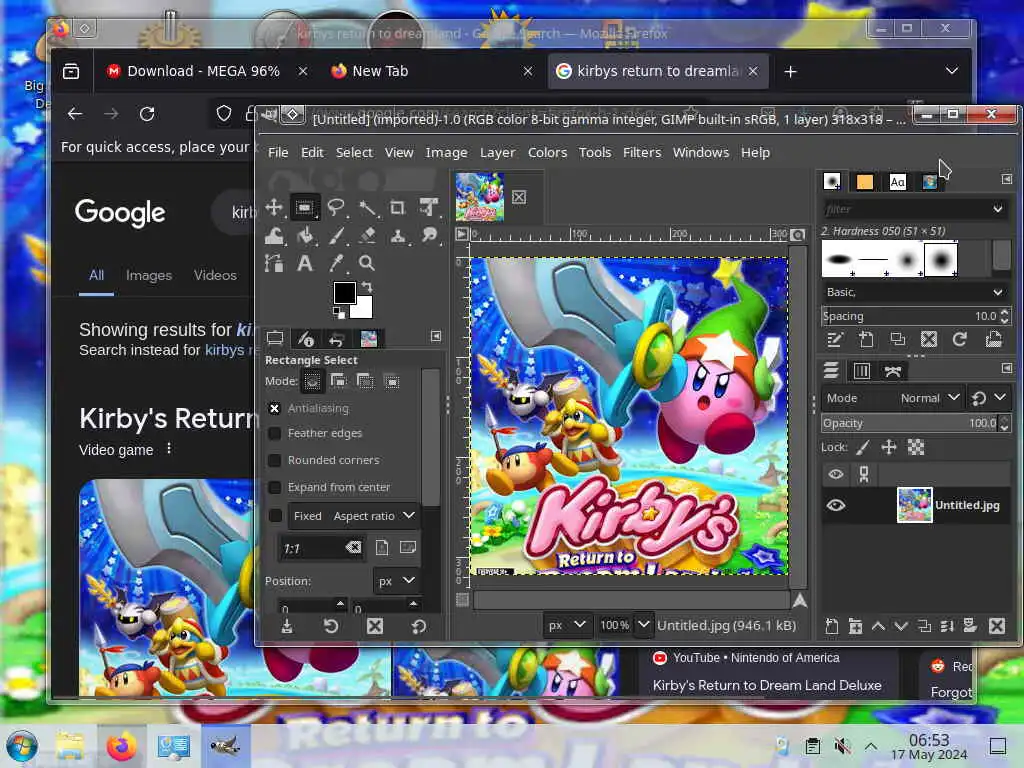The image size is (1024, 768).
Task: Reload the page in Firefox
Action: (x=147, y=114)
